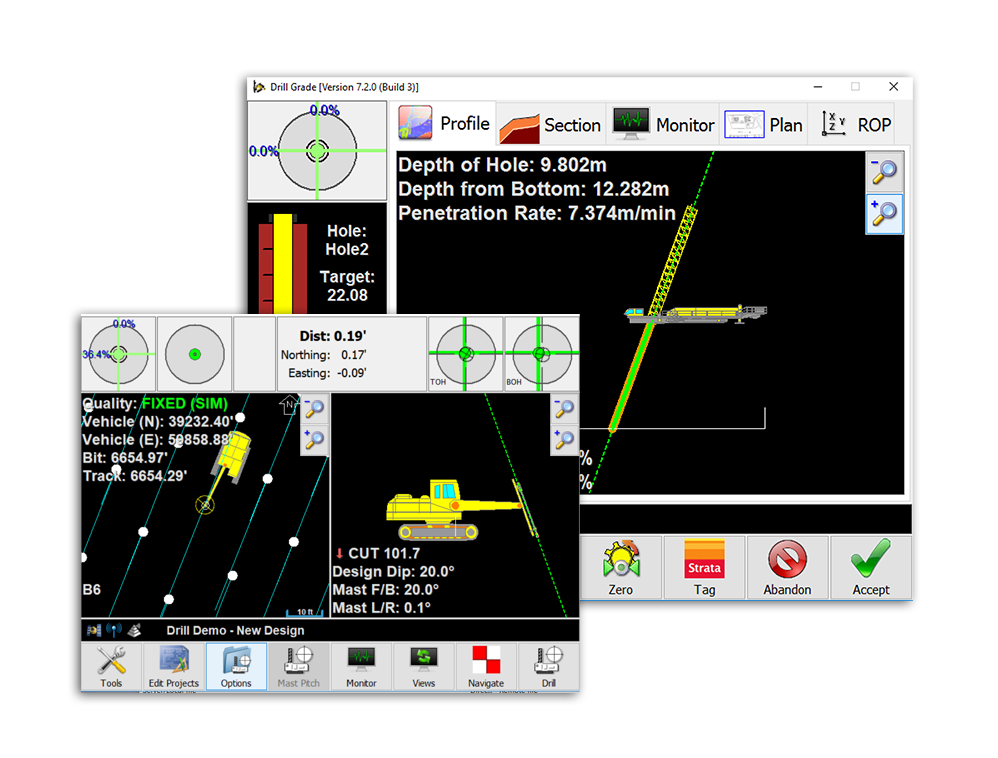
Task: Click the Target: 22.08 label
Action: (347, 286)
